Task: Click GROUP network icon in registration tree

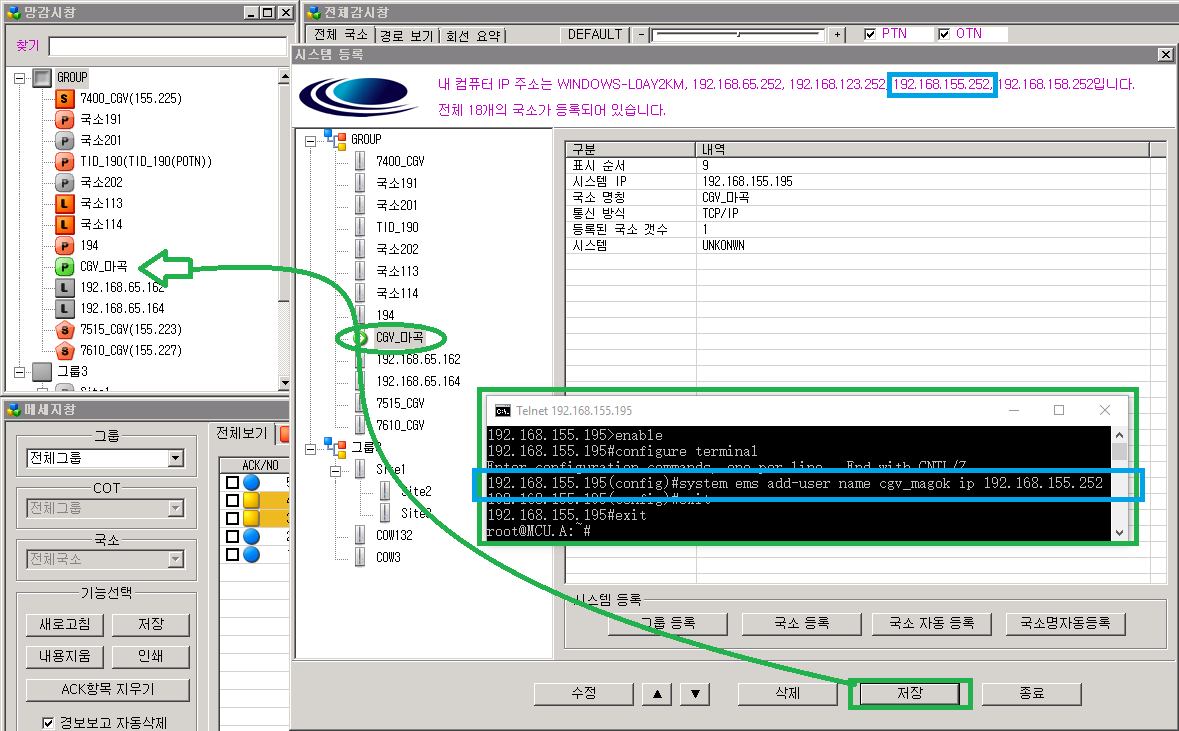Action: (x=335, y=139)
